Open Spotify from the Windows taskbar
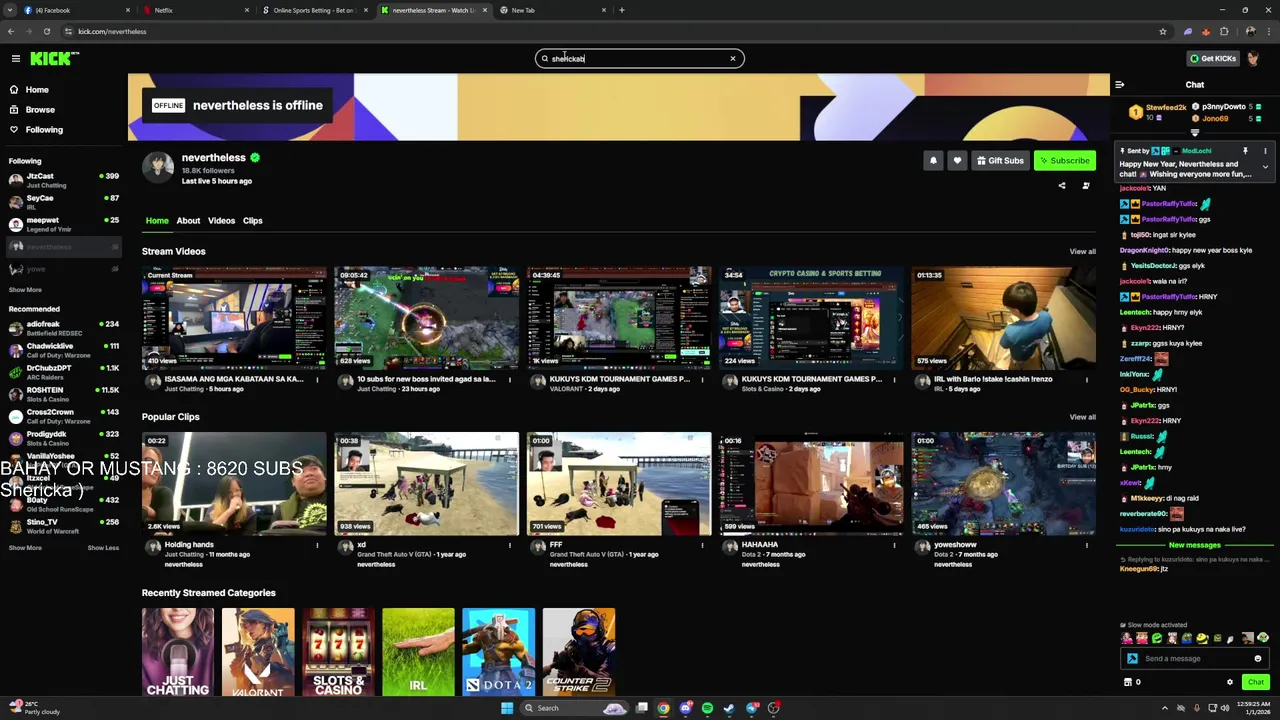 (707, 708)
